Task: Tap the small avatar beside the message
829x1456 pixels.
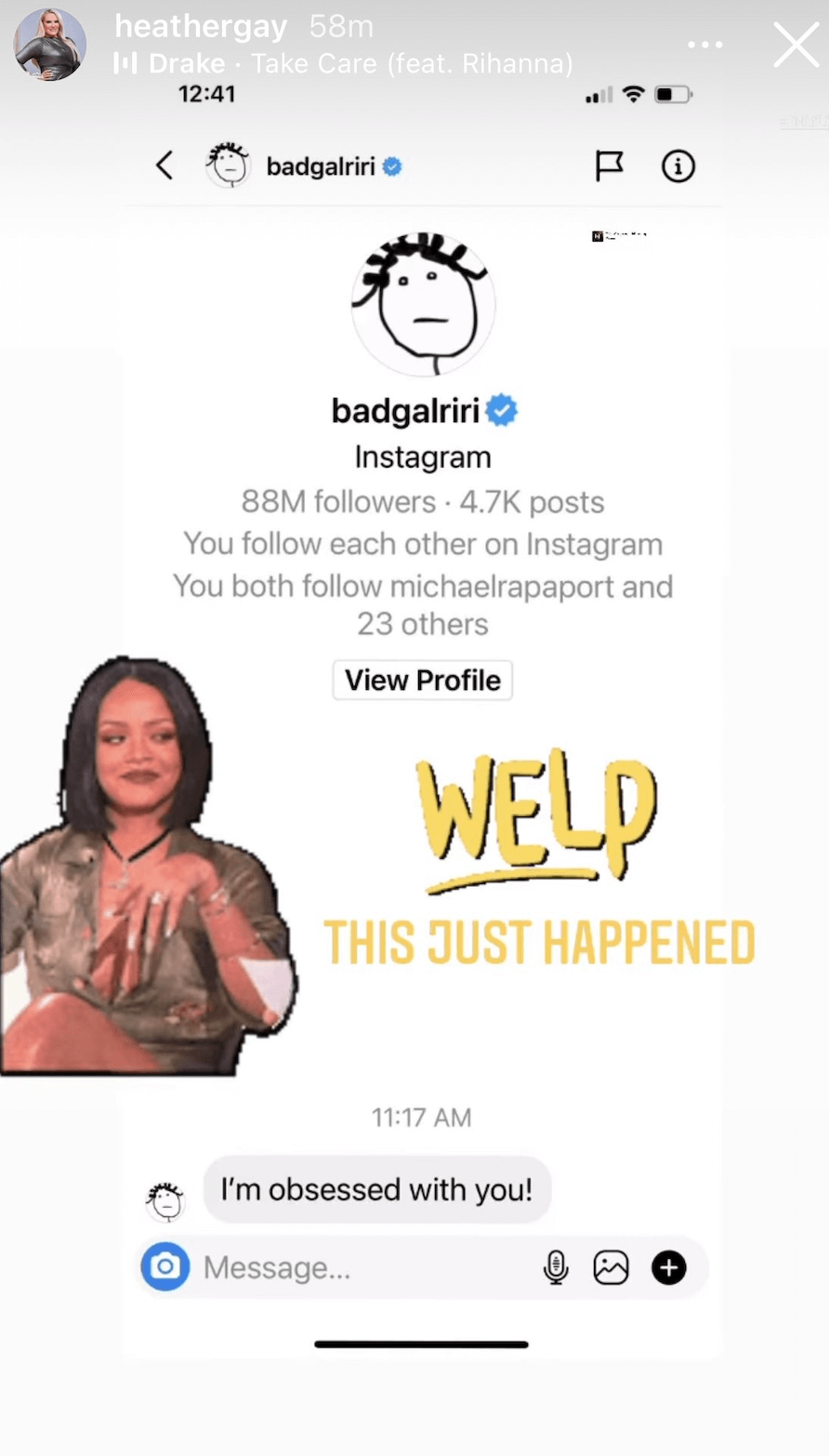Action: tap(165, 1201)
